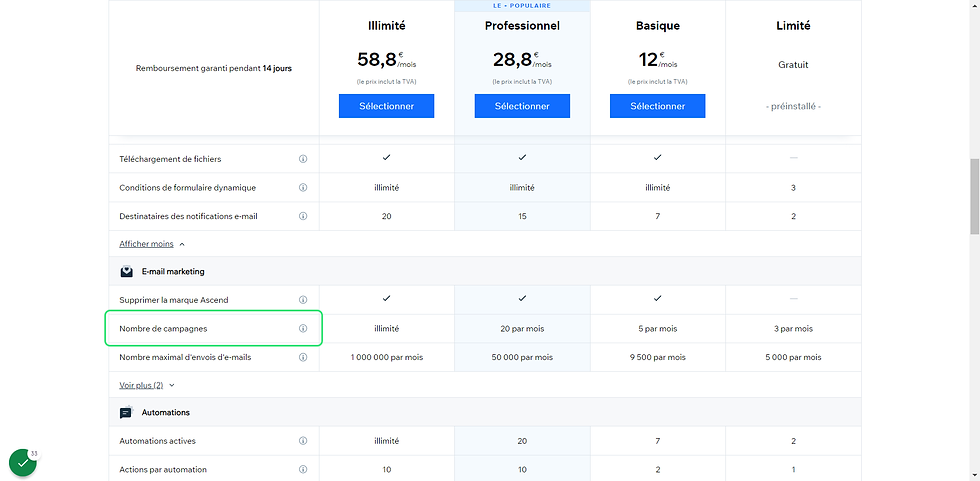Click the Limité plan heading
This screenshot has width=980, height=481.
(793, 26)
